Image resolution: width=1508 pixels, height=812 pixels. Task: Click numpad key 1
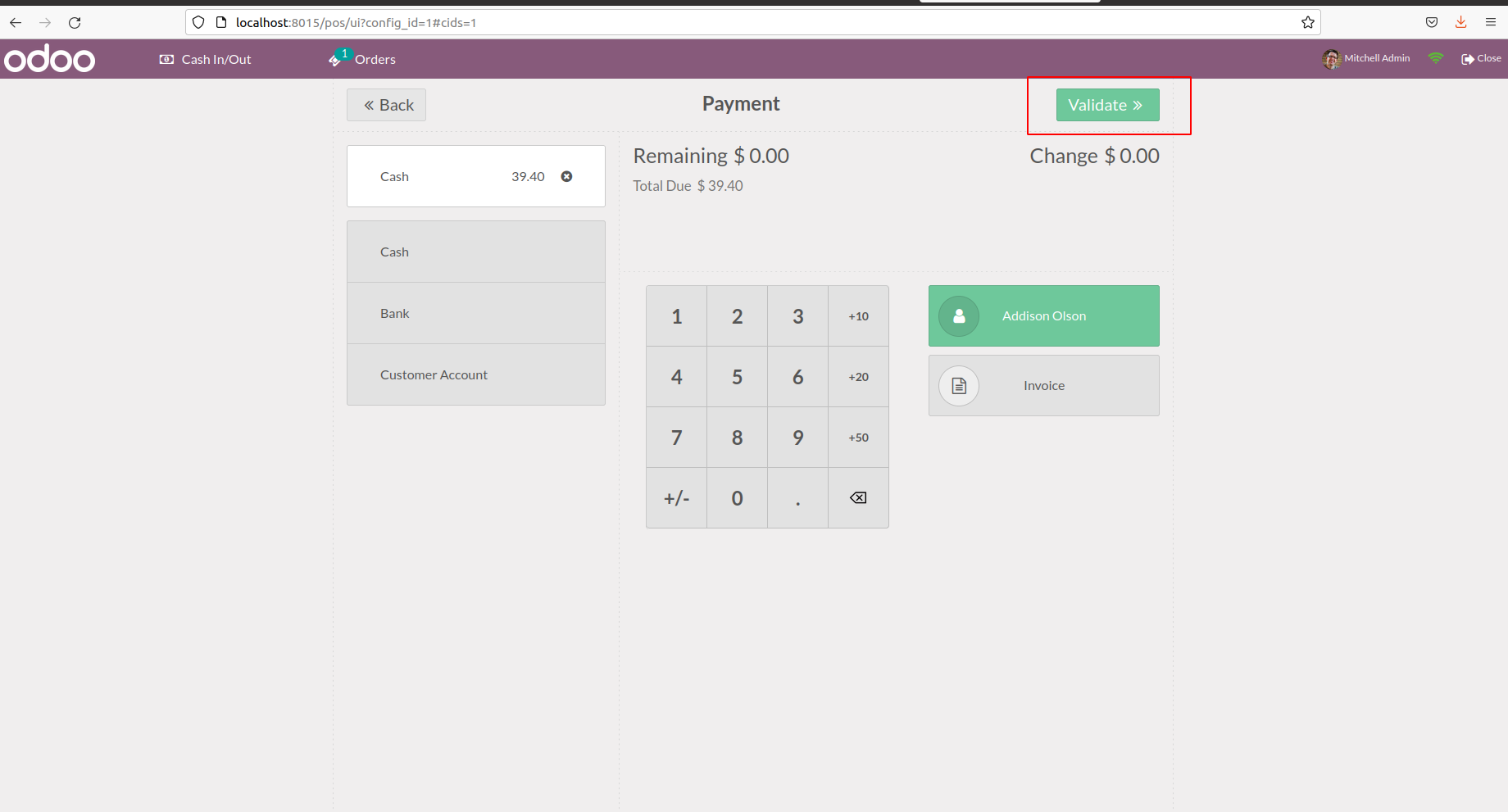pyautogui.click(x=676, y=316)
